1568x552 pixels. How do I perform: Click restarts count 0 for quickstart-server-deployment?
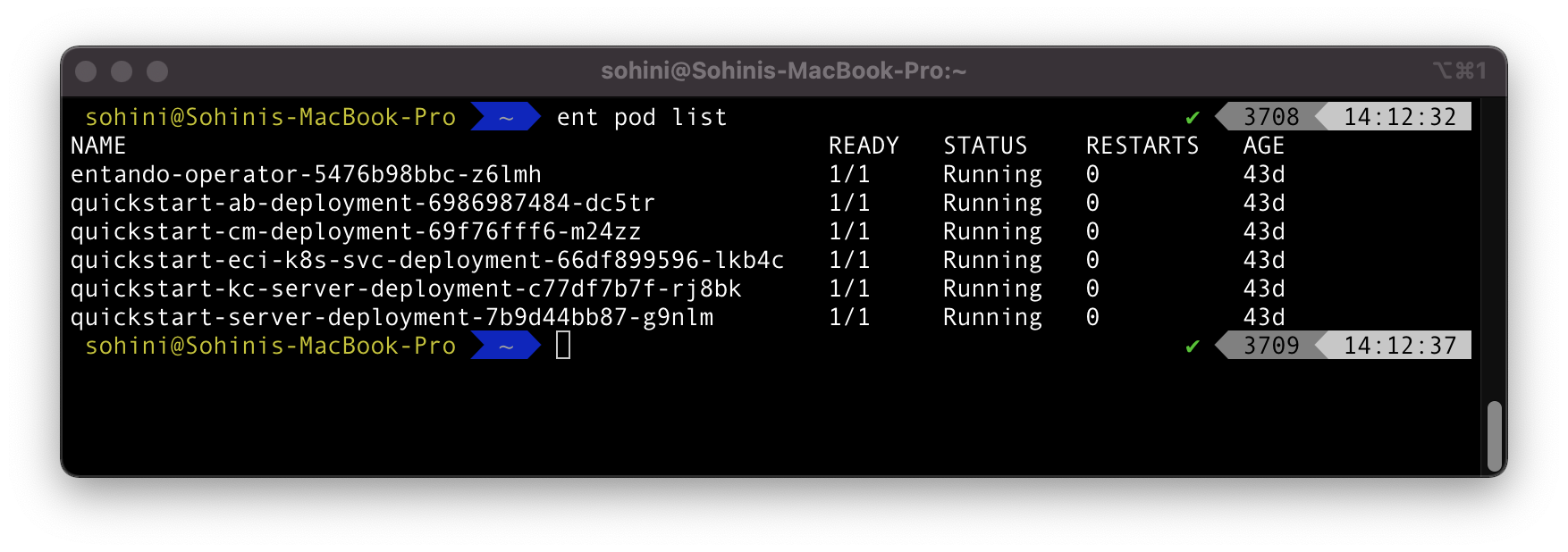click(1092, 317)
